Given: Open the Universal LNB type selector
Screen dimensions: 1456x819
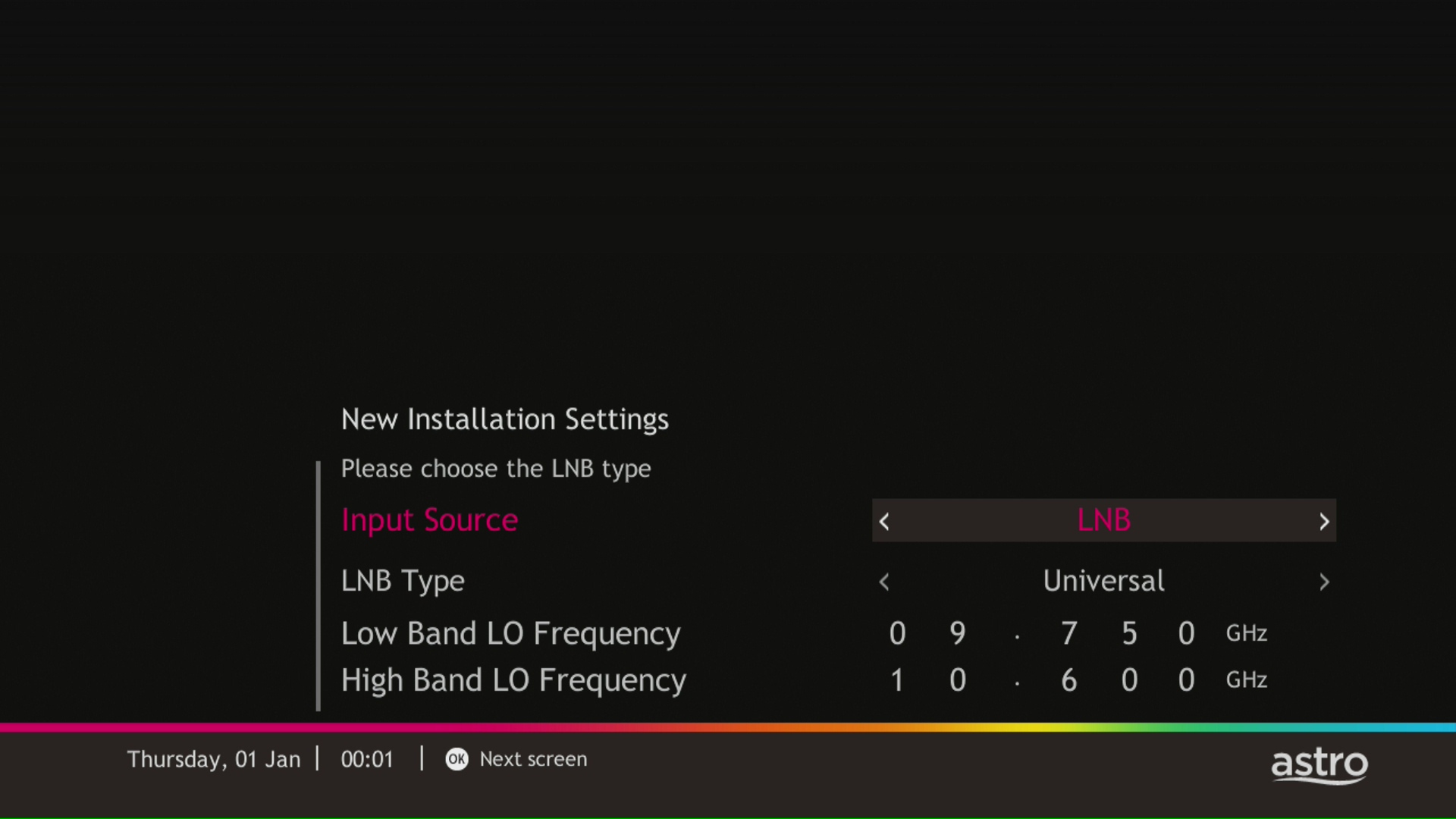Looking at the screenshot, I should pyautogui.click(x=1103, y=581).
